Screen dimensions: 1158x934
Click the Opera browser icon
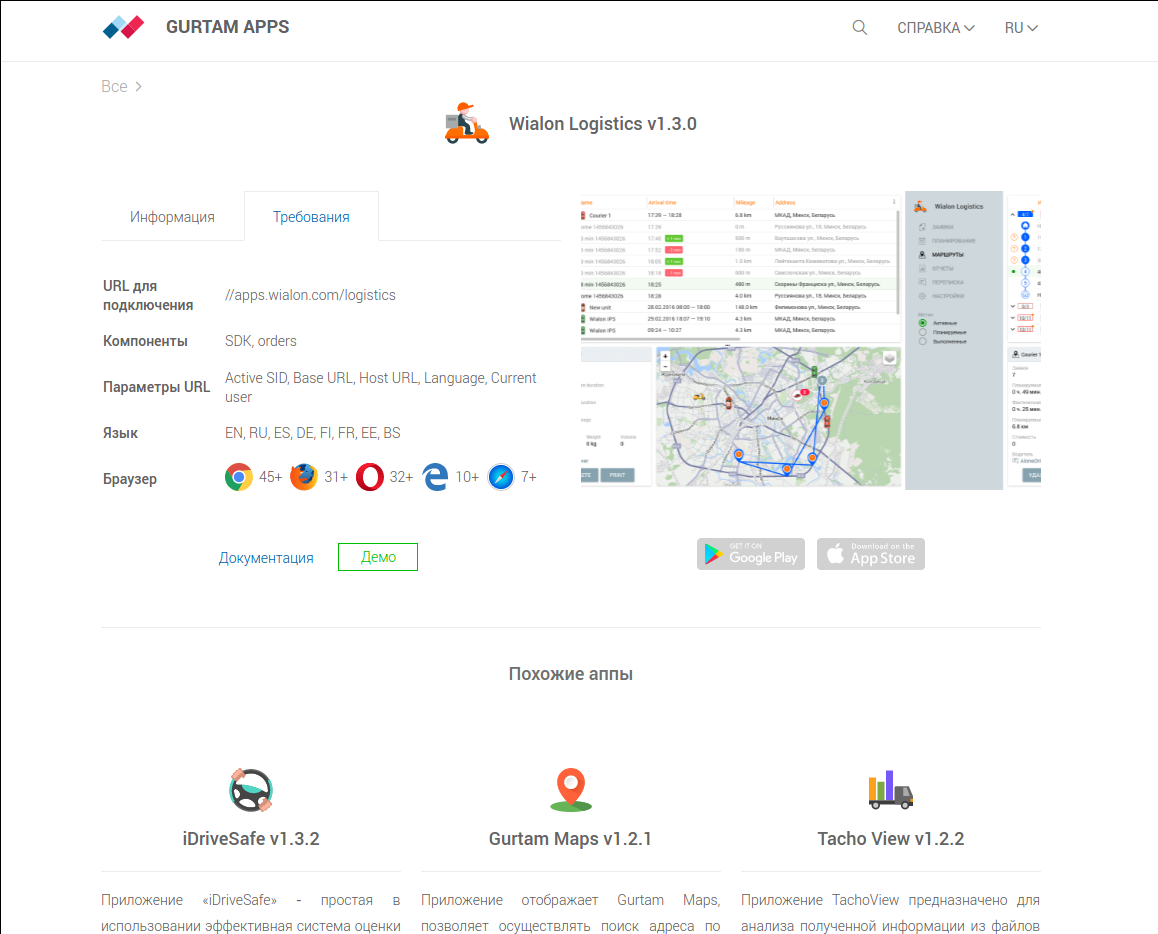pos(369,477)
